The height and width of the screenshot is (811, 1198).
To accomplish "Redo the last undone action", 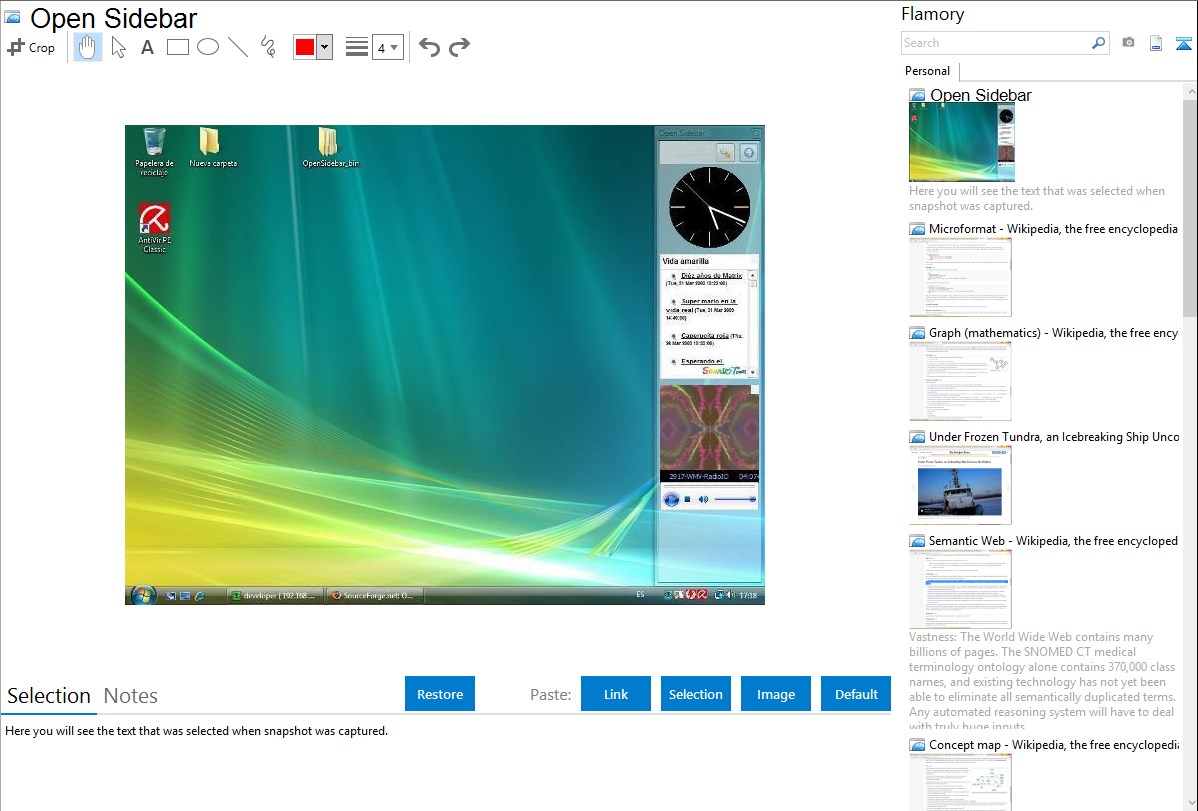I will (x=459, y=47).
